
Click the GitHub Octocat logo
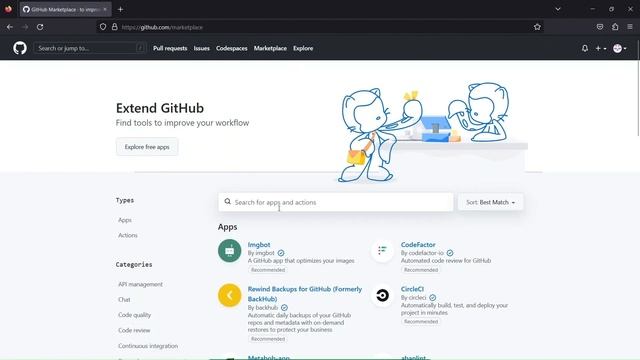pos(20,48)
